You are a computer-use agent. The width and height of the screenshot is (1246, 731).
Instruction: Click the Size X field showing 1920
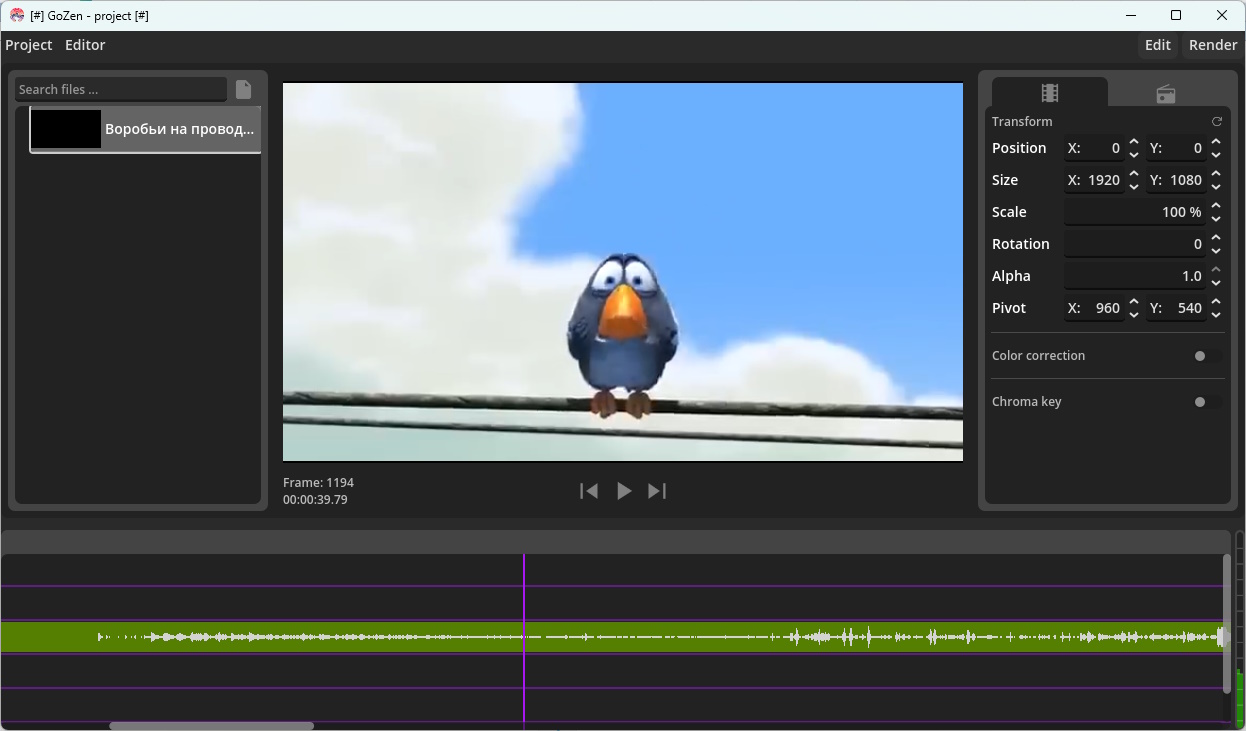(x=1095, y=180)
